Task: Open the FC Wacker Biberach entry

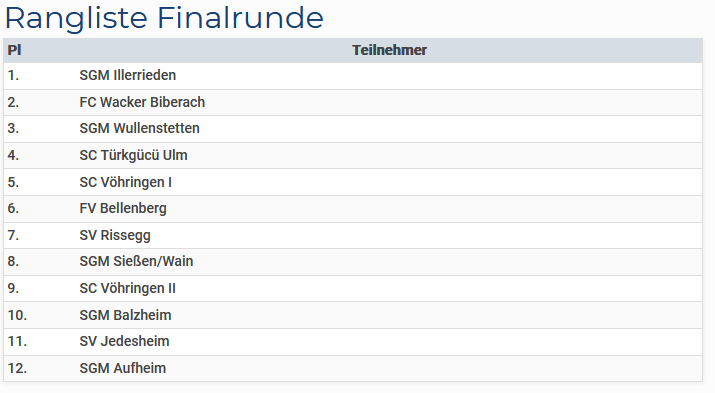Action: tap(142, 102)
